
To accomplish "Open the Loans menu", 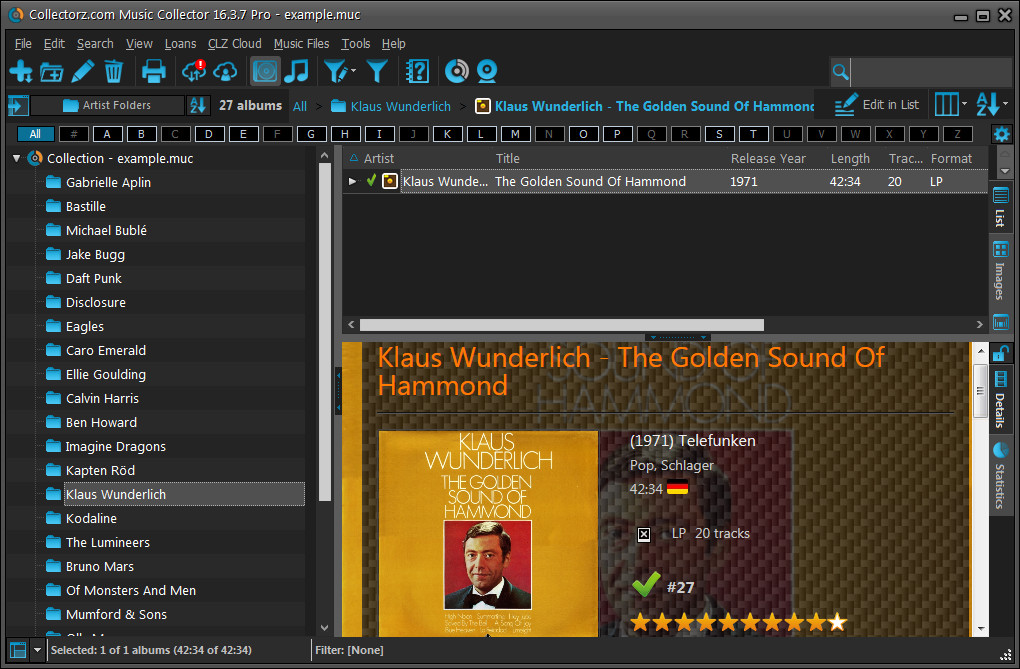I will coord(180,44).
